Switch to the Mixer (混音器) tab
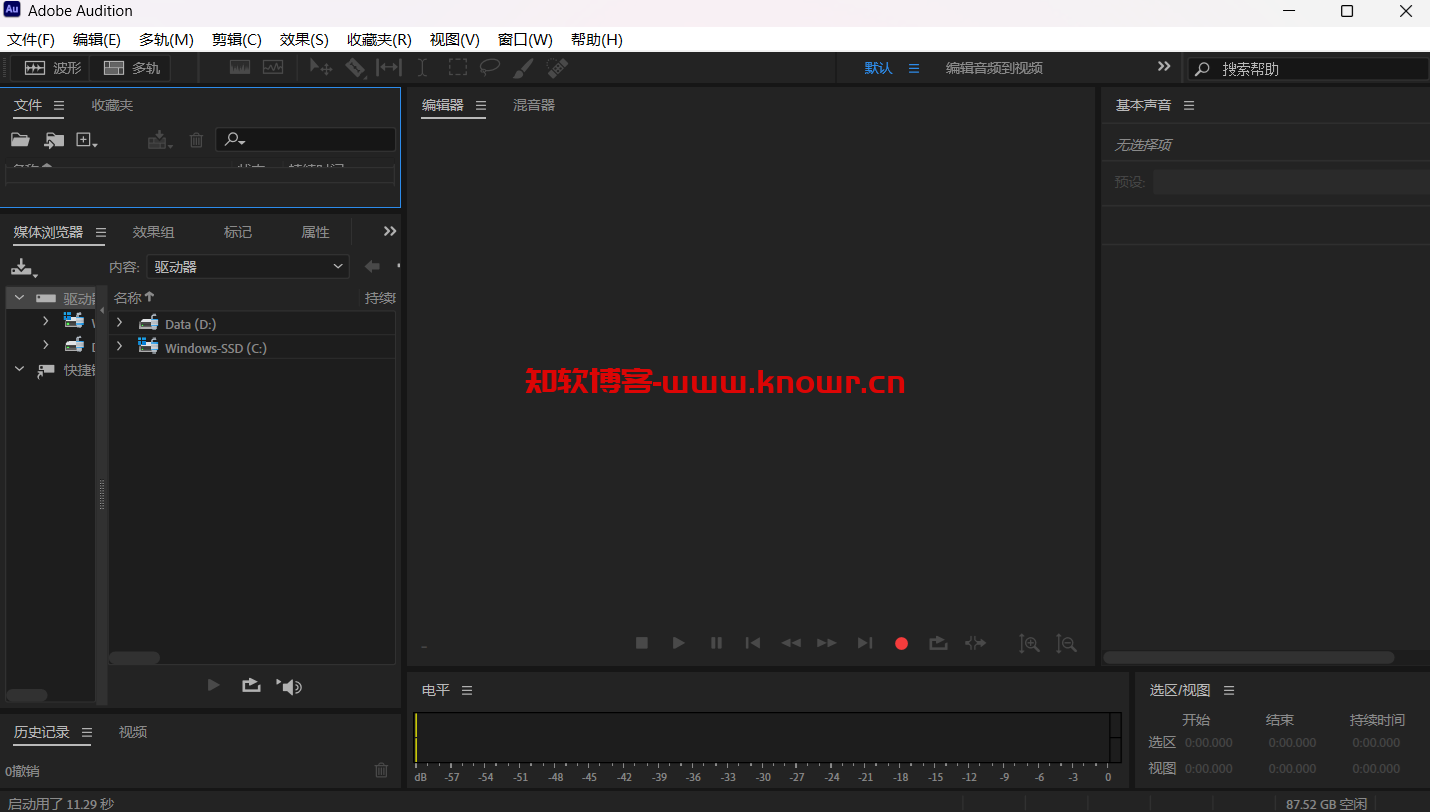Image resolution: width=1430 pixels, height=812 pixels. click(534, 105)
